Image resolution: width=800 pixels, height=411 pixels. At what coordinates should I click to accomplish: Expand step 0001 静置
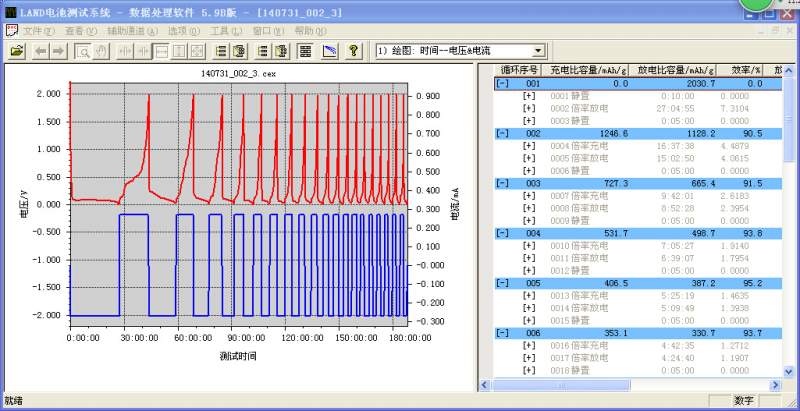pyautogui.click(x=529, y=96)
